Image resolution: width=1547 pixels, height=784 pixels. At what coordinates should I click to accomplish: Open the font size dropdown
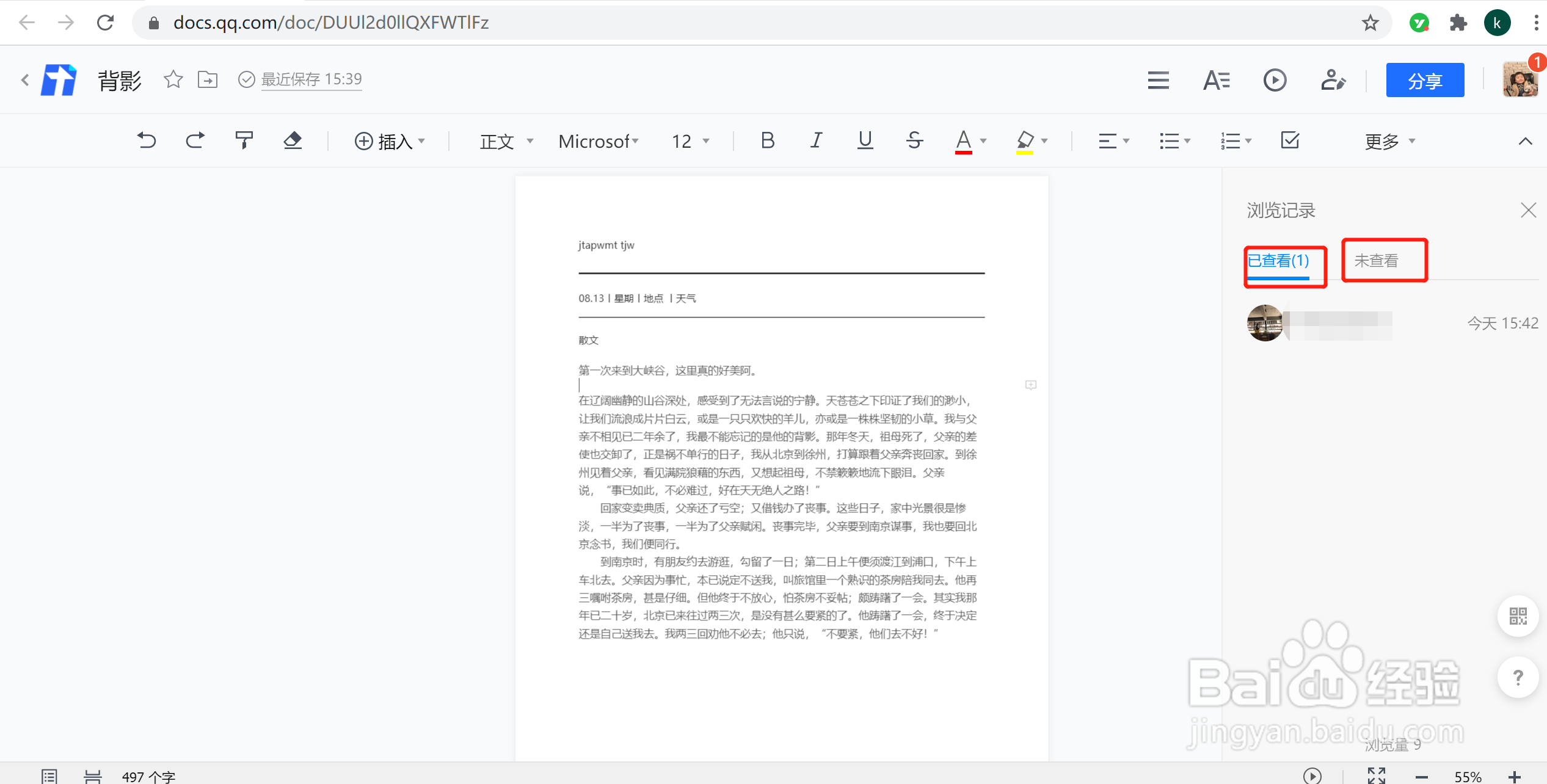(x=690, y=140)
